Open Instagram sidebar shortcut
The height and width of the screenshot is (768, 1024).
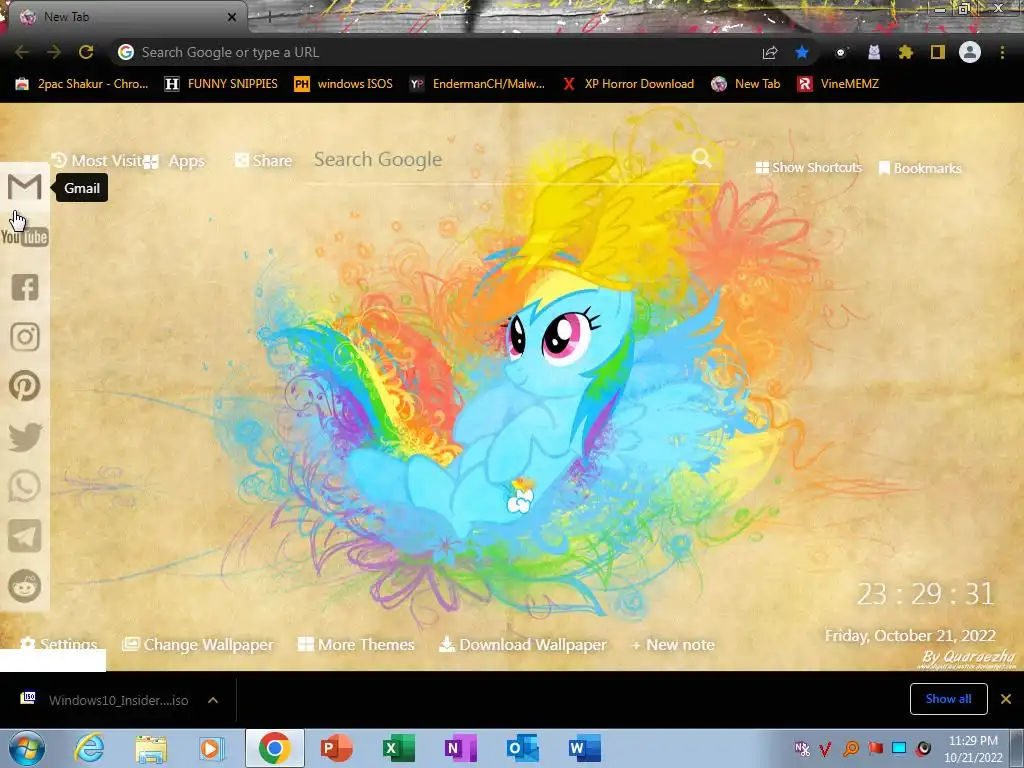point(25,337)
